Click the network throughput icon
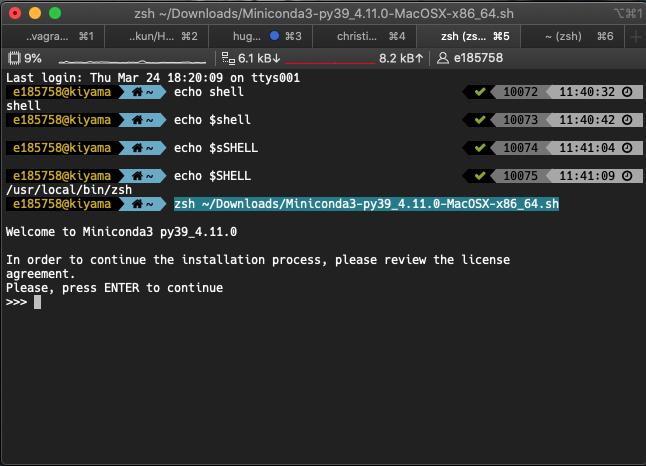The image size is (646, 466). click(228, 58)
